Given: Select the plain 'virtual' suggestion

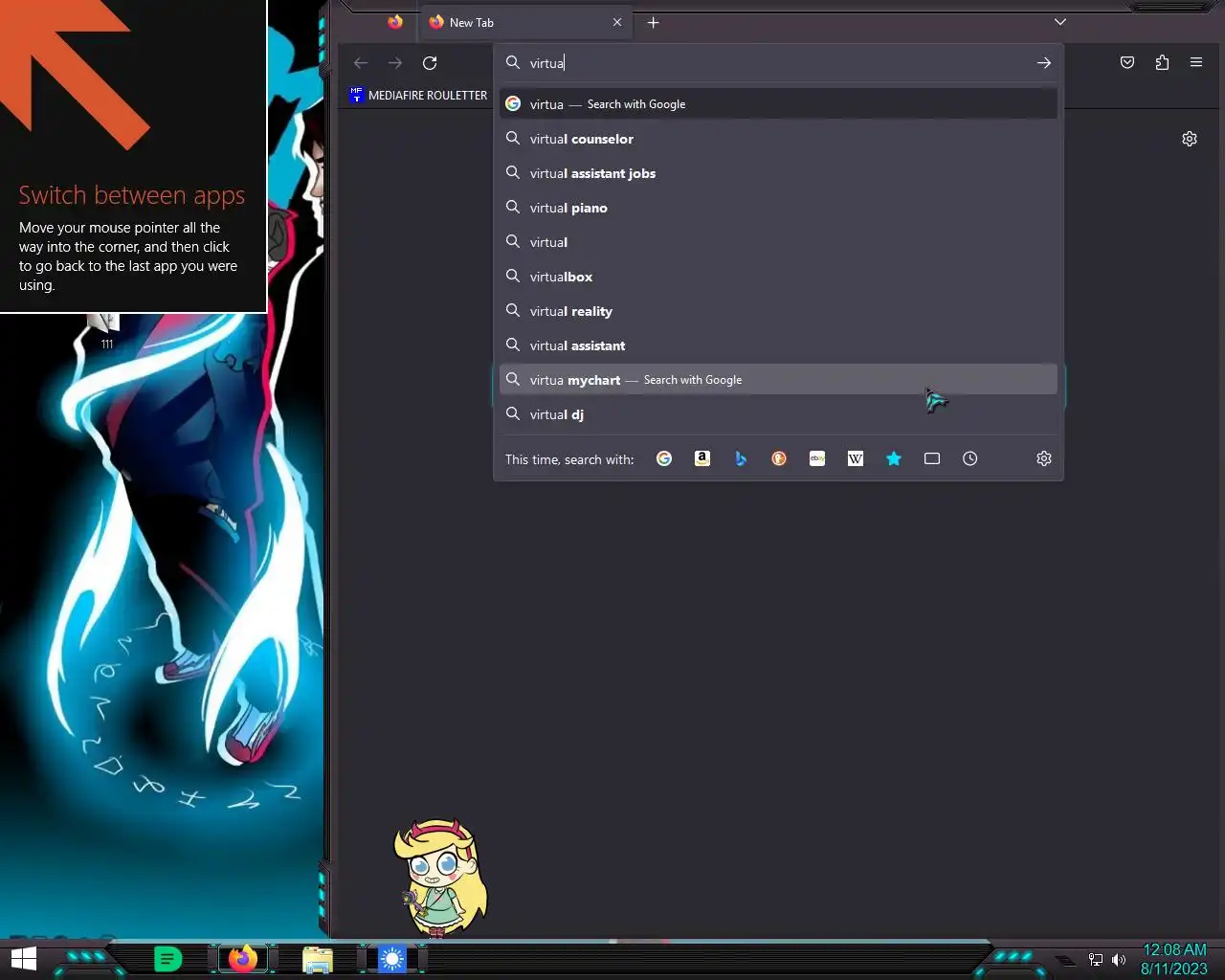Looking at the screenshot, I should pos(778,242).
